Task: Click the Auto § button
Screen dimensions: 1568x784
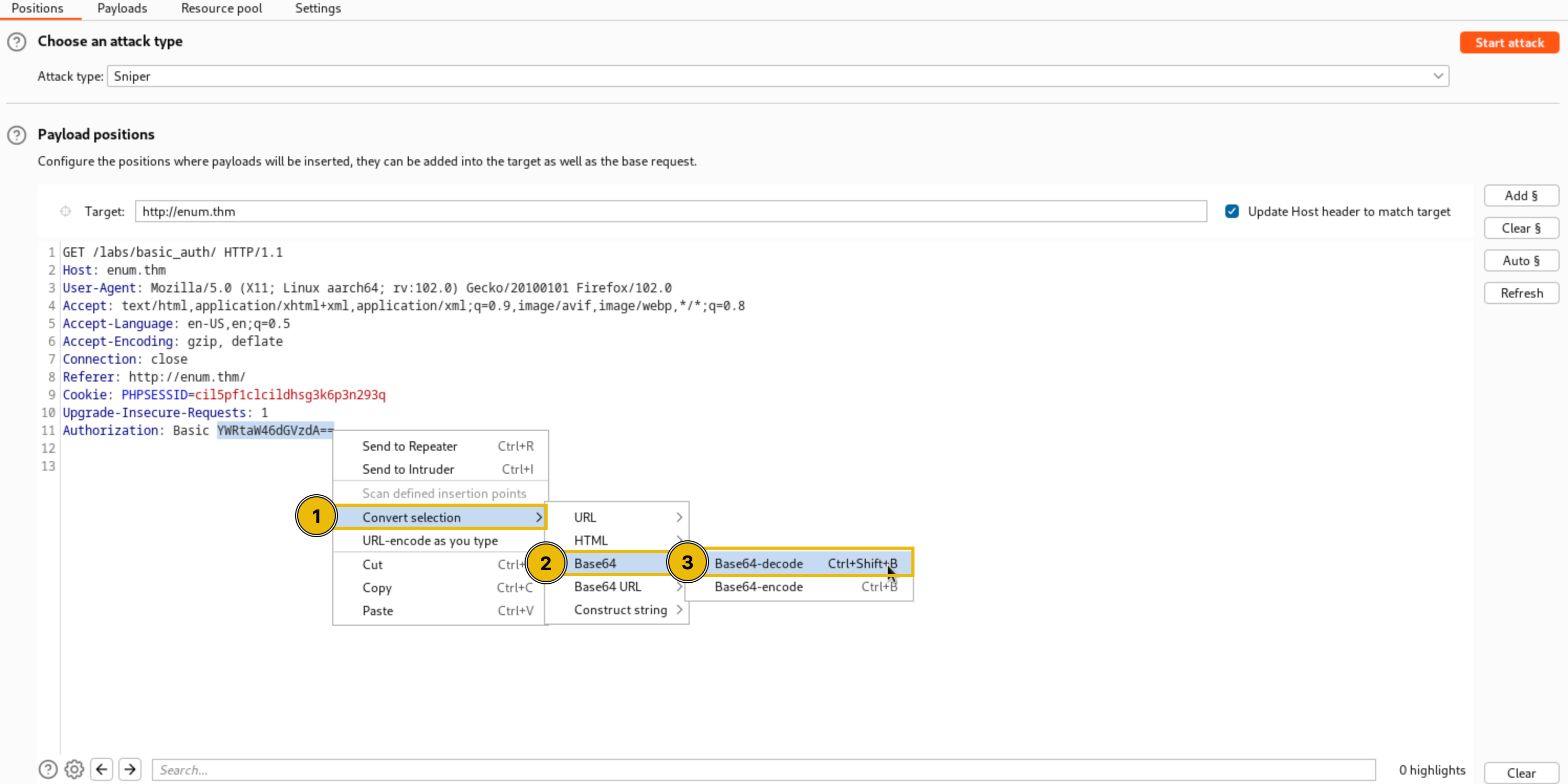Action: point(1520,260)
